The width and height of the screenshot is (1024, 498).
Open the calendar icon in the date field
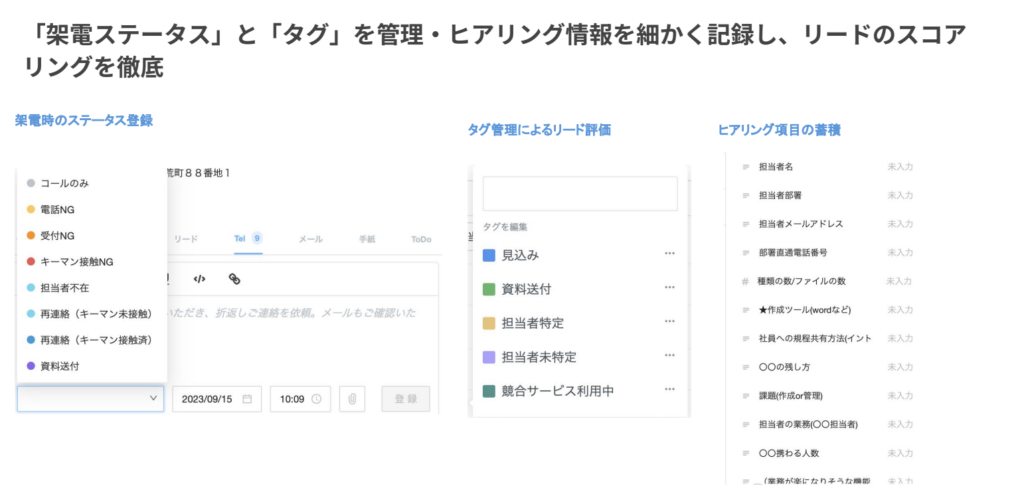click(247, 399)
